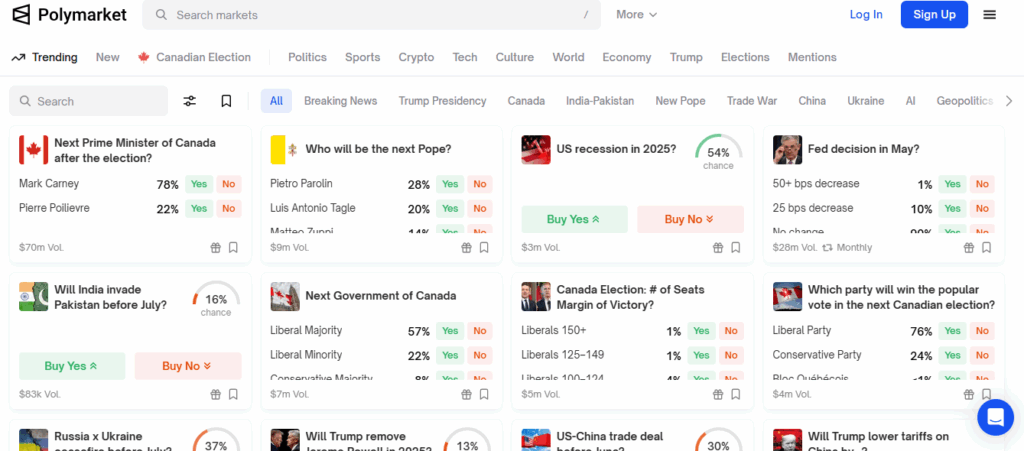Click the gift icon on the Fed decision card
The height and width of the screenshot is (451, 1024).
tap(969, 247)
